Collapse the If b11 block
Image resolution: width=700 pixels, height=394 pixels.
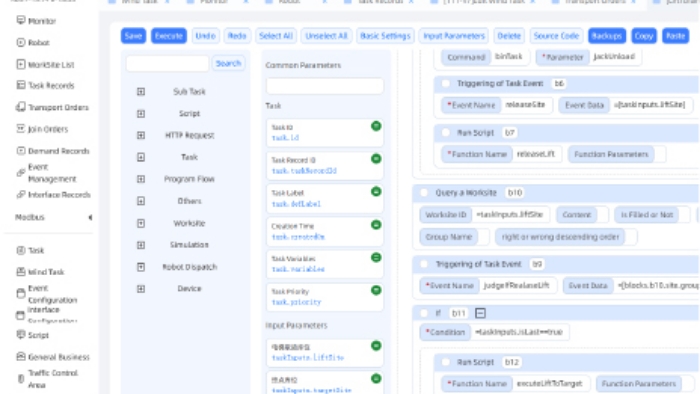click(x=480, y=313)
